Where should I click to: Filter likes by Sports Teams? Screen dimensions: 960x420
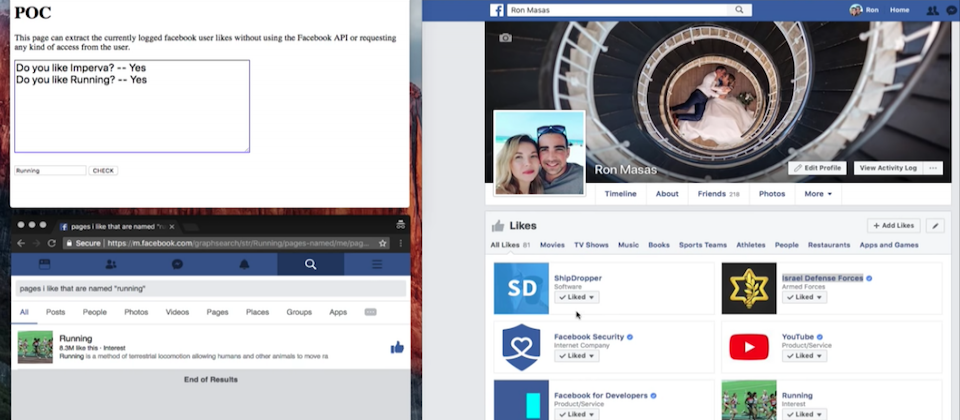coord(703,245)
